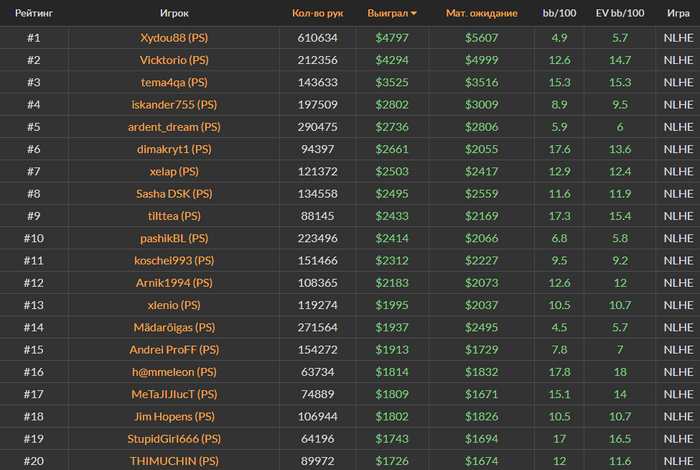The height and width of the screenshot is (470, 700).
Task: Click sort arrow next to Выиграл header
Action: coord(414,13)
